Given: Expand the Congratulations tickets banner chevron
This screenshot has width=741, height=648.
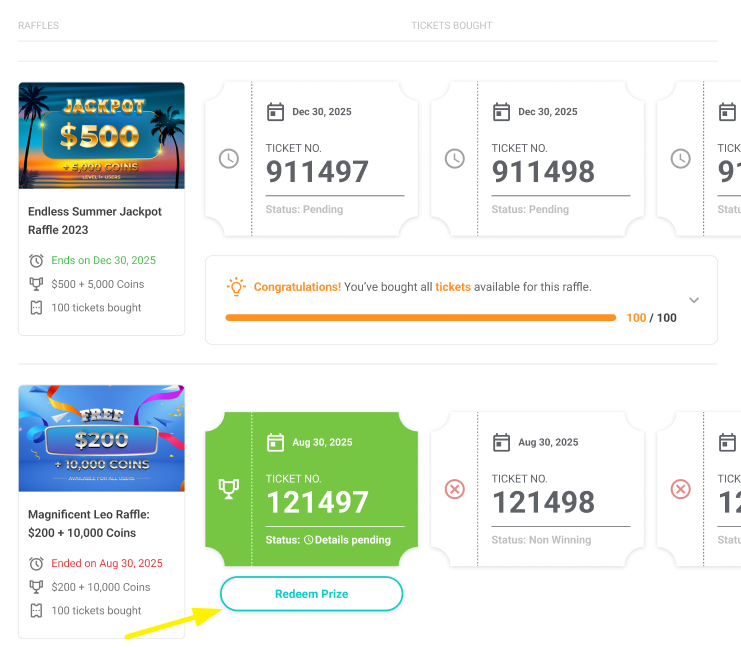Looking at the screenshot, I should pos(694,300).
